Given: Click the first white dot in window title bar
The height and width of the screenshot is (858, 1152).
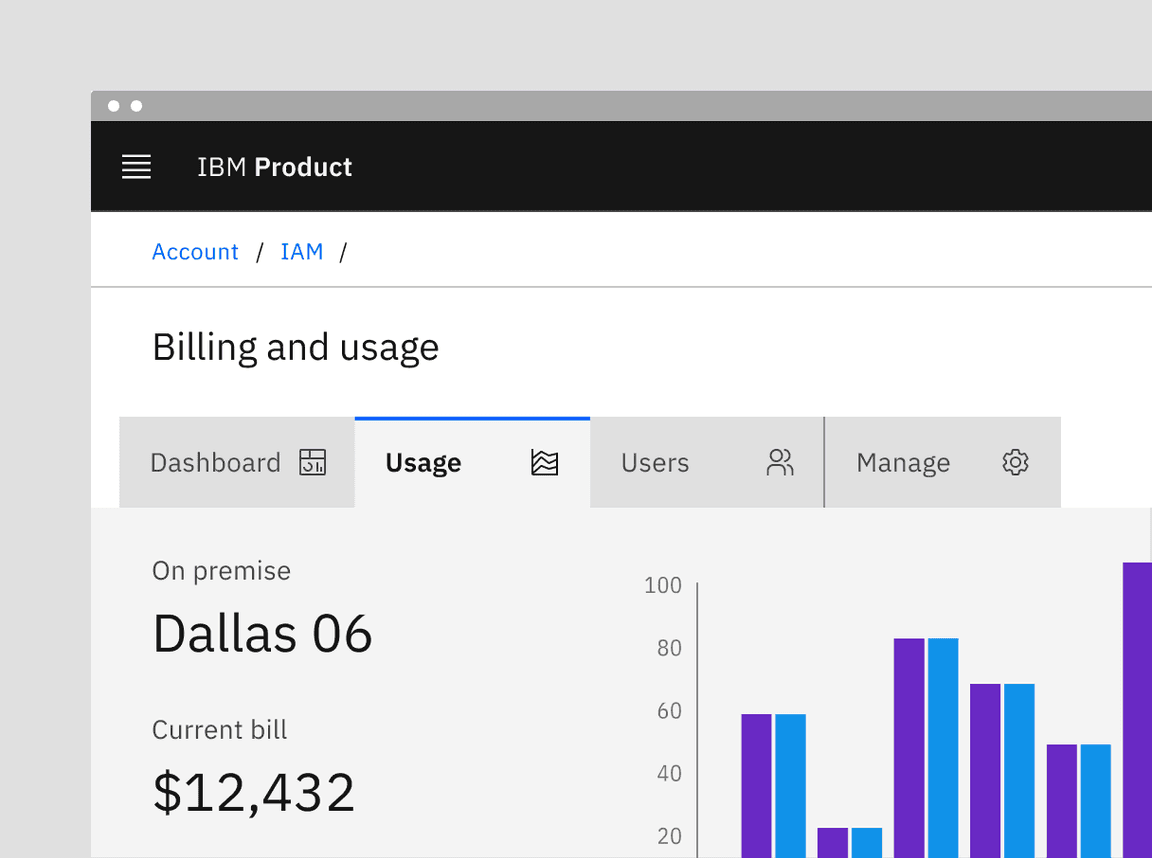Looking at the screenshot, I should tap(114, 106).
